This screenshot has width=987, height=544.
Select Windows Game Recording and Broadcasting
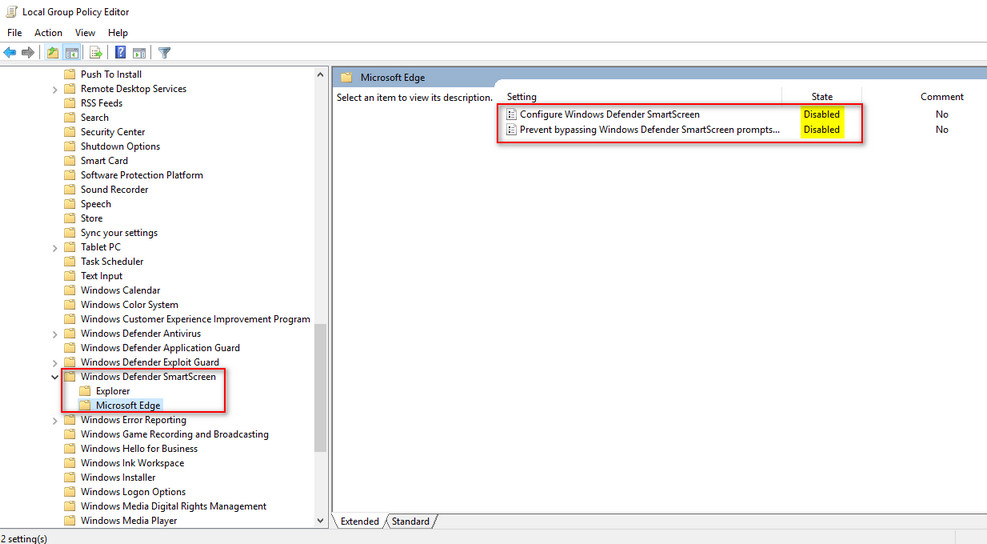174,434
